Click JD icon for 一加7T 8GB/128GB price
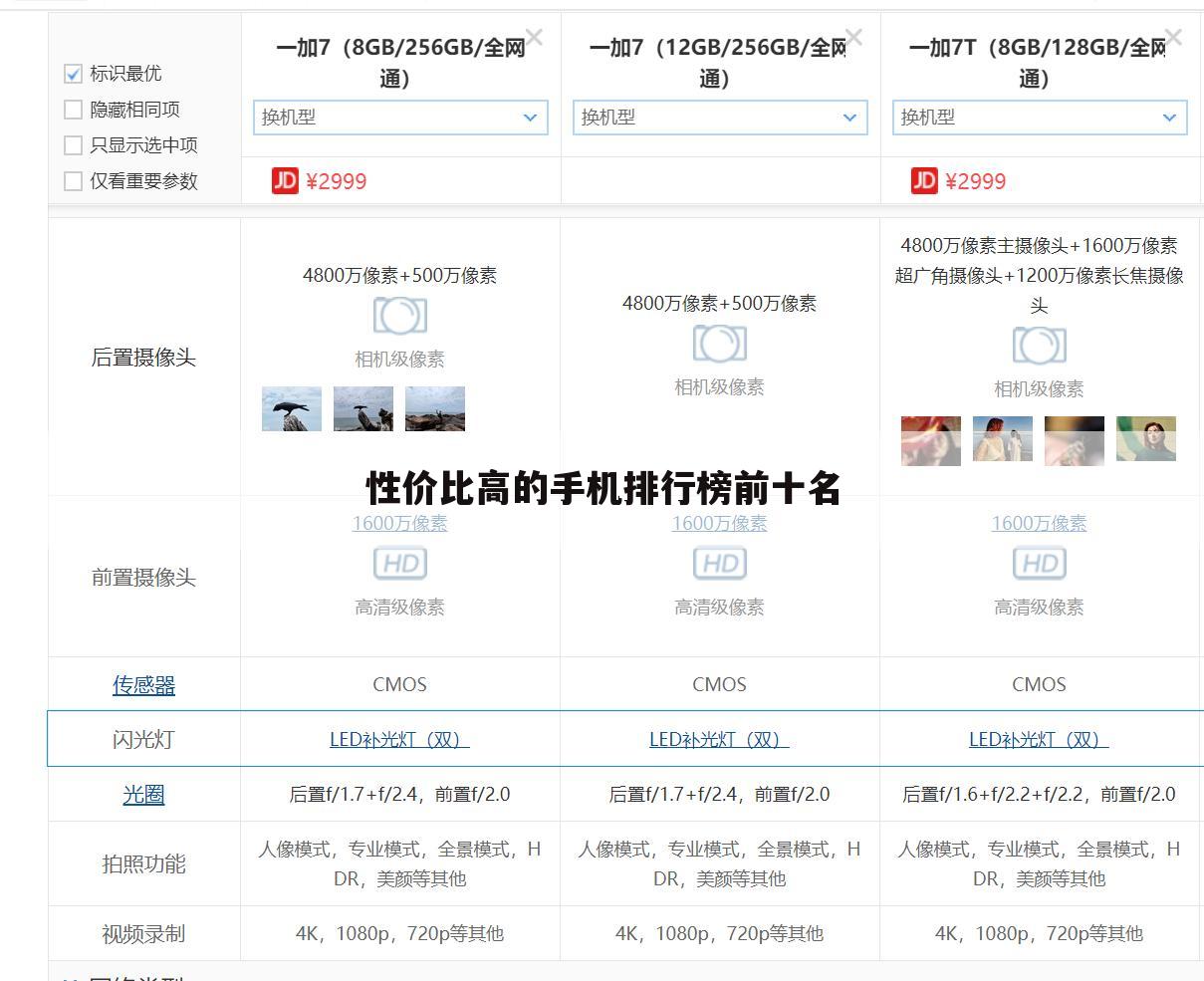1204x981 pixels. point(924,180)
